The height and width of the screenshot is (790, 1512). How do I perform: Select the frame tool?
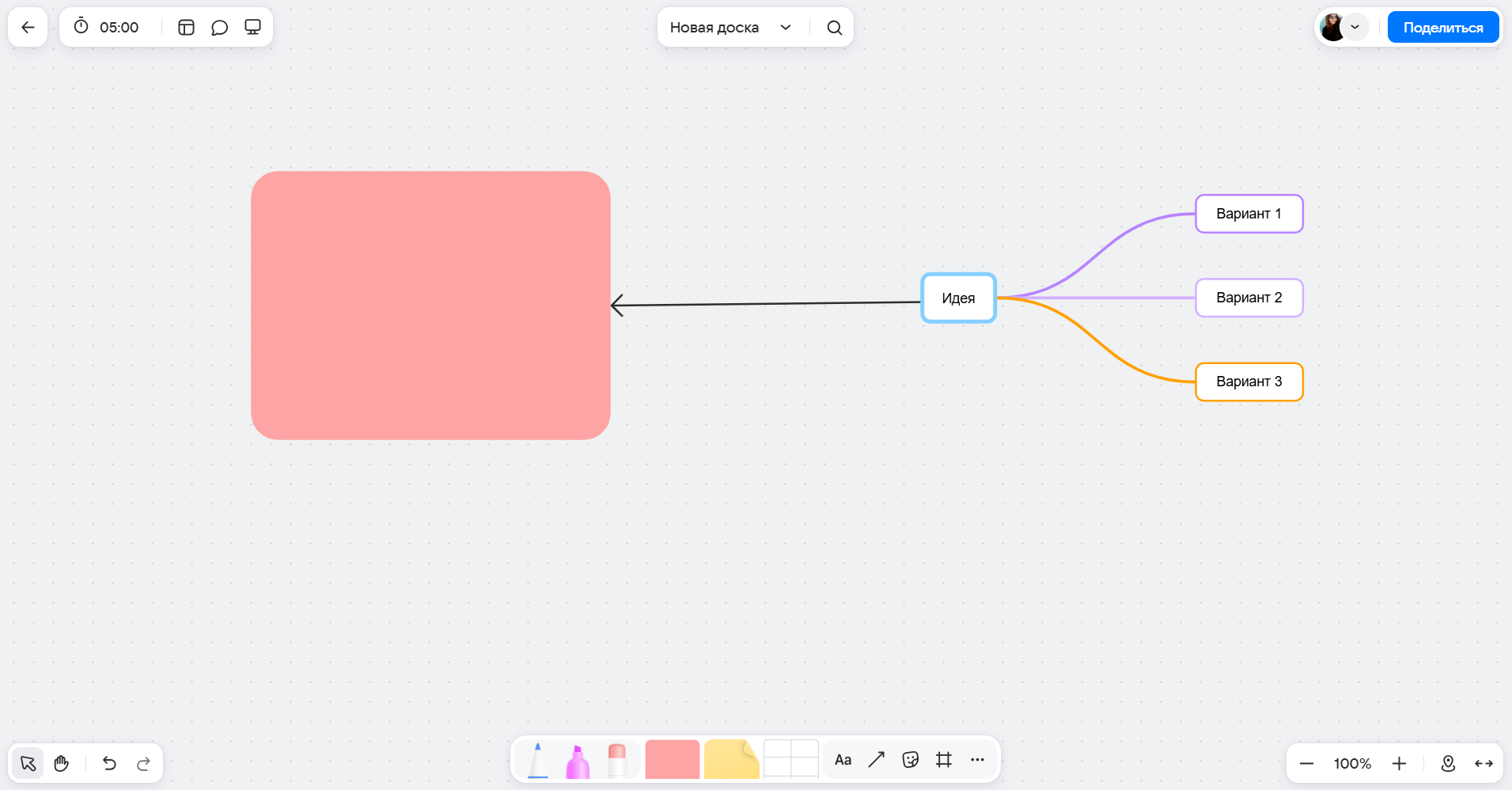(x=944, y=760)
